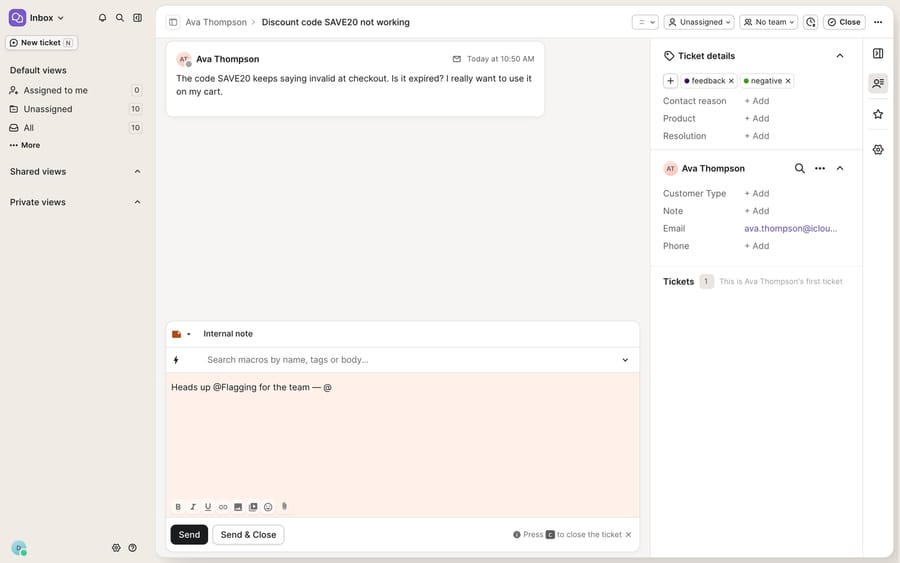Insert an image via the image icon
Image resolution: width=900 pixels, height=563 pixels.
[238, 507]
